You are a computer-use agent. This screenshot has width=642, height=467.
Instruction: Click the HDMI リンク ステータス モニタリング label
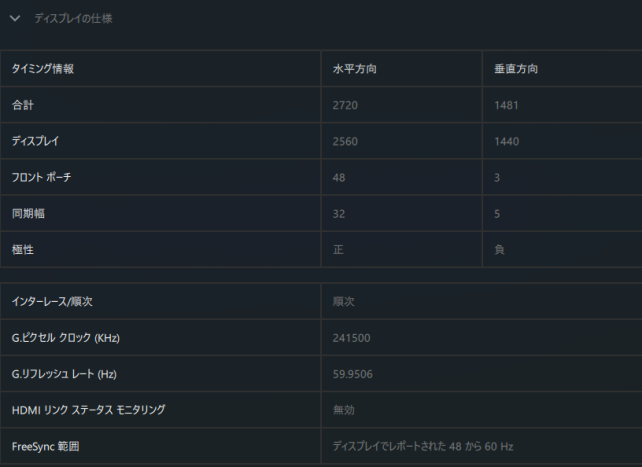(x=88, y=409)
